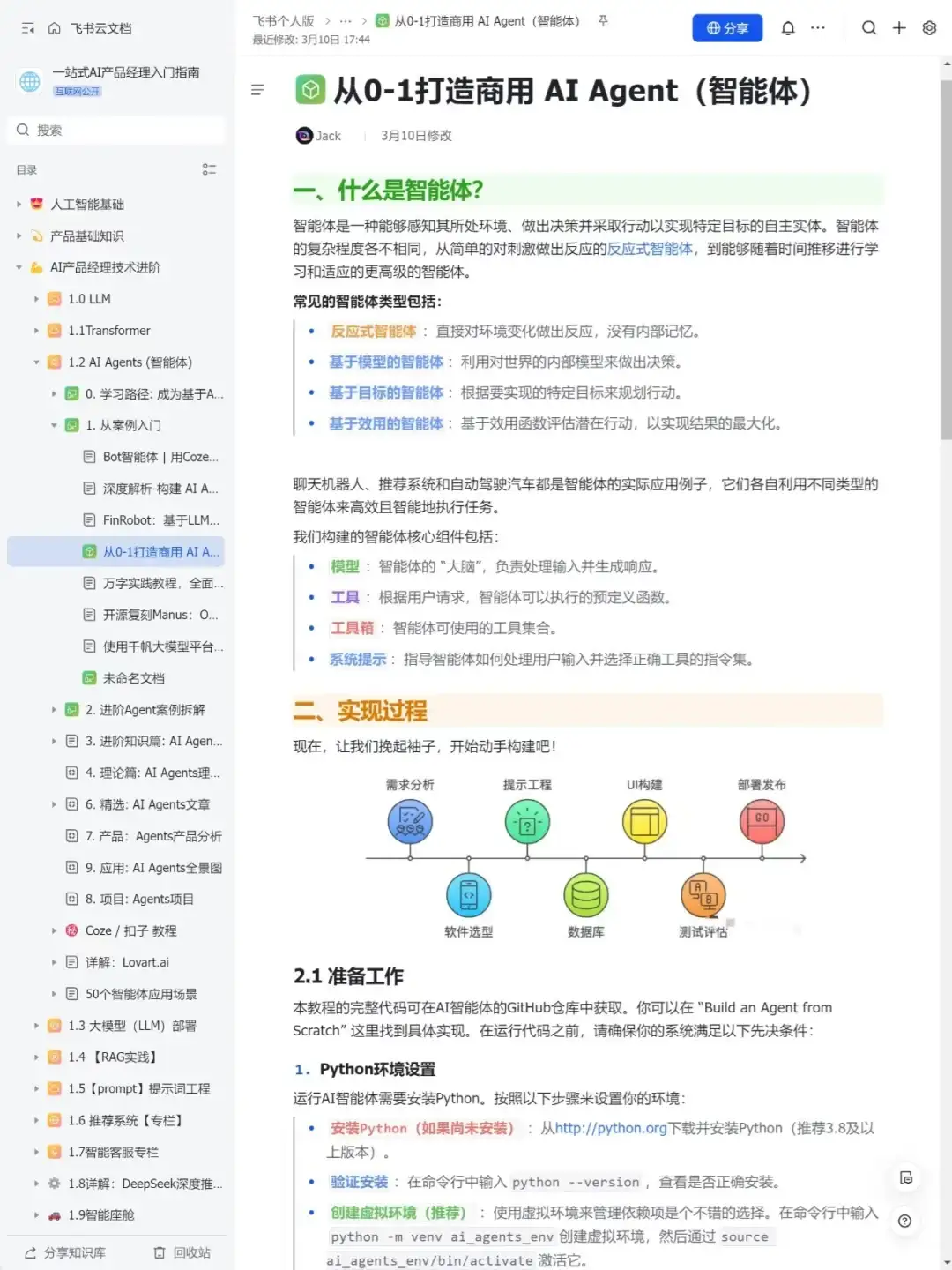Viewport: 952px width, 1270px height.
Task: Expand the 1.0 LLM item
Action: tap(35, 298)
